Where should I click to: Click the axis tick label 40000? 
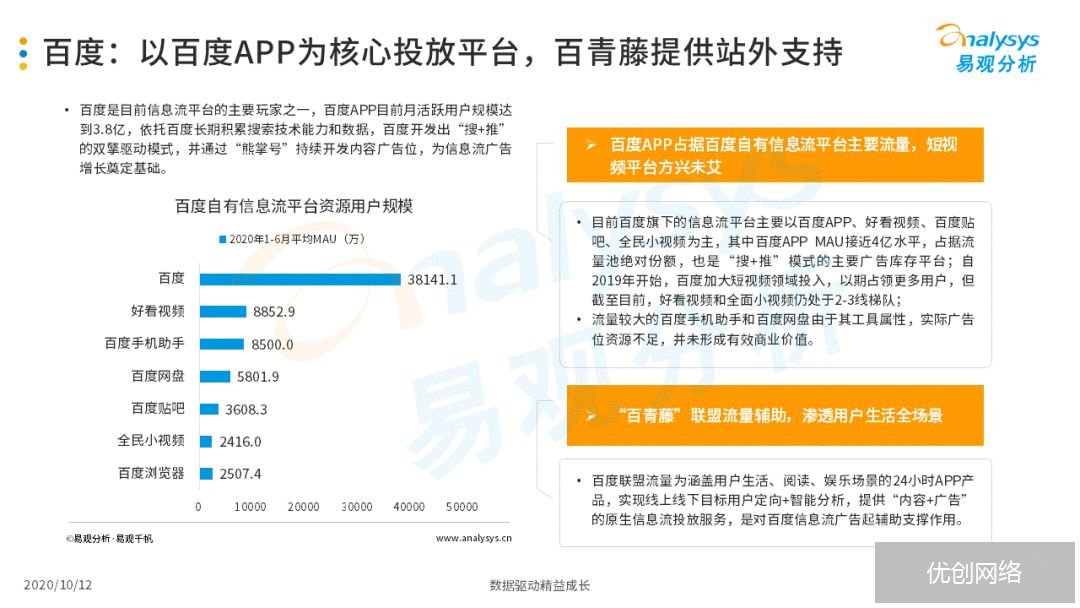tap(409, 507)
